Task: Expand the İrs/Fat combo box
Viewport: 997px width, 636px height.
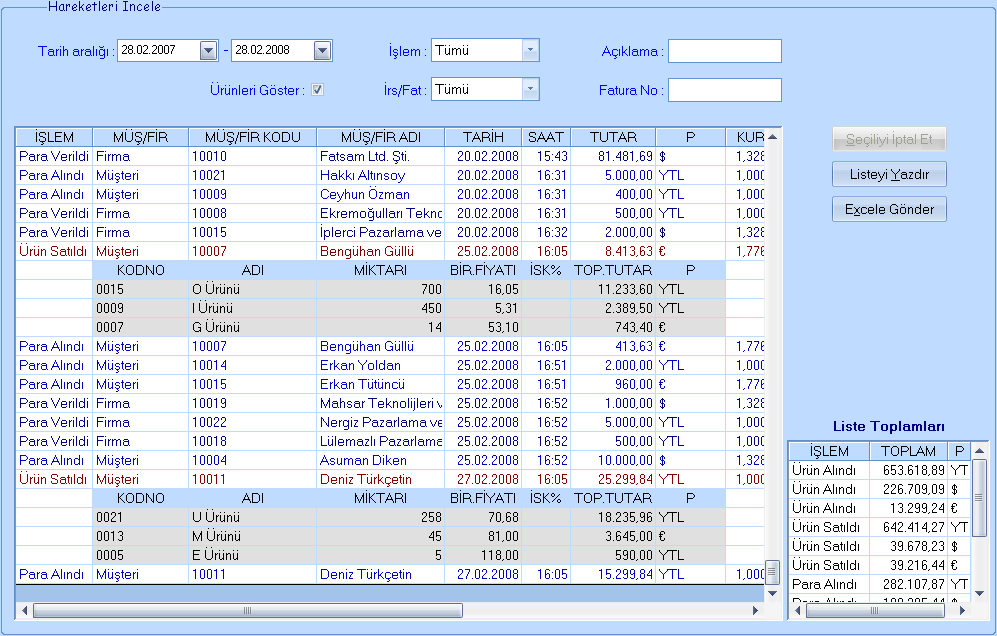Action: (x=530, y=90)
